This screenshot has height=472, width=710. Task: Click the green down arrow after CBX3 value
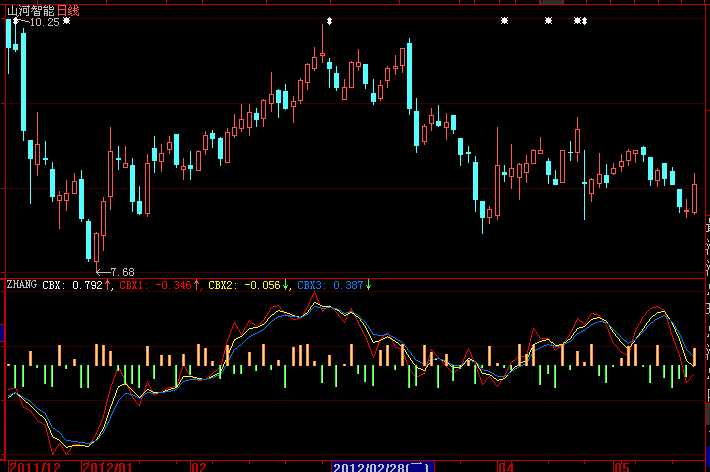click(368, 285)
